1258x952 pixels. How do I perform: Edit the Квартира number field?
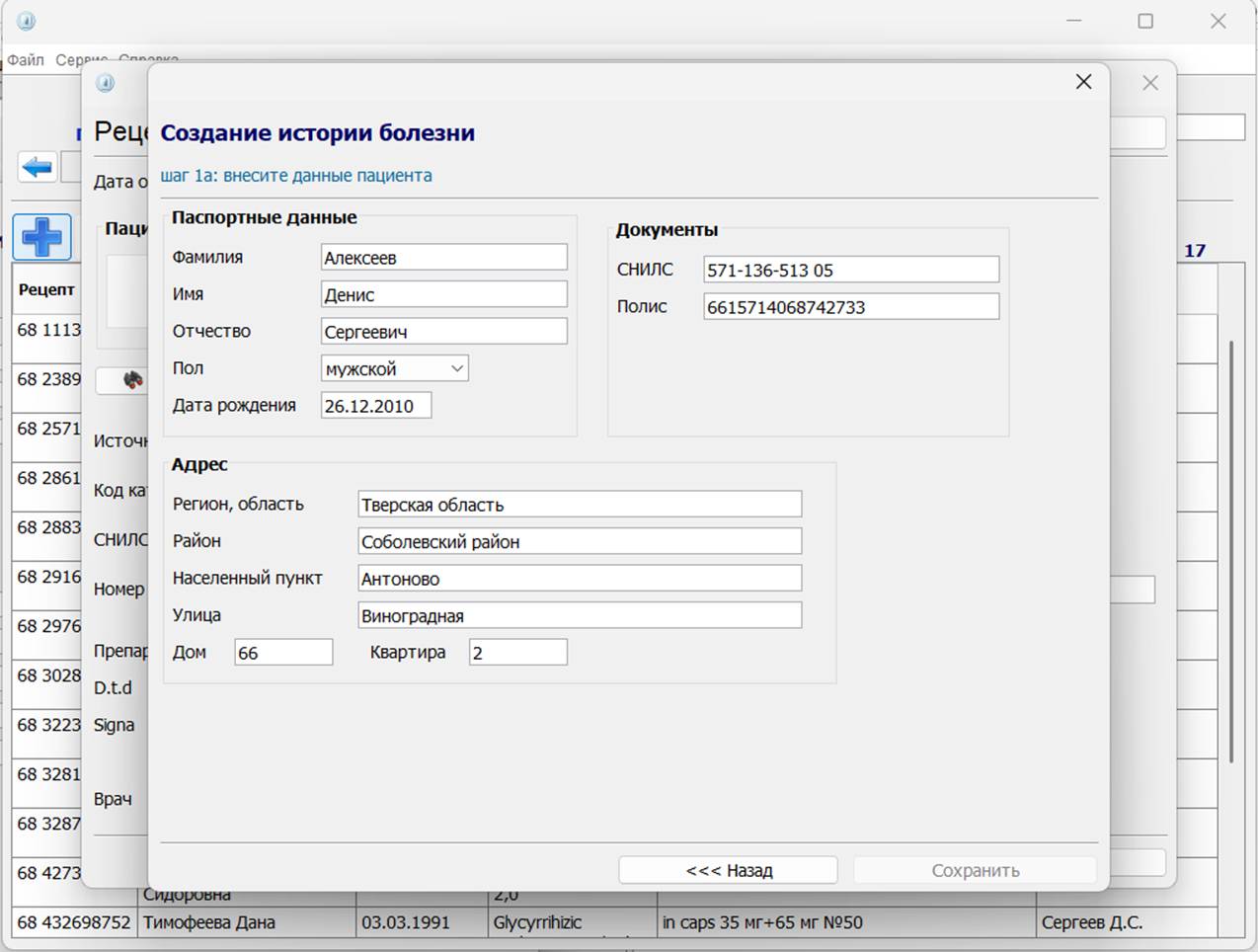(517, 653)
